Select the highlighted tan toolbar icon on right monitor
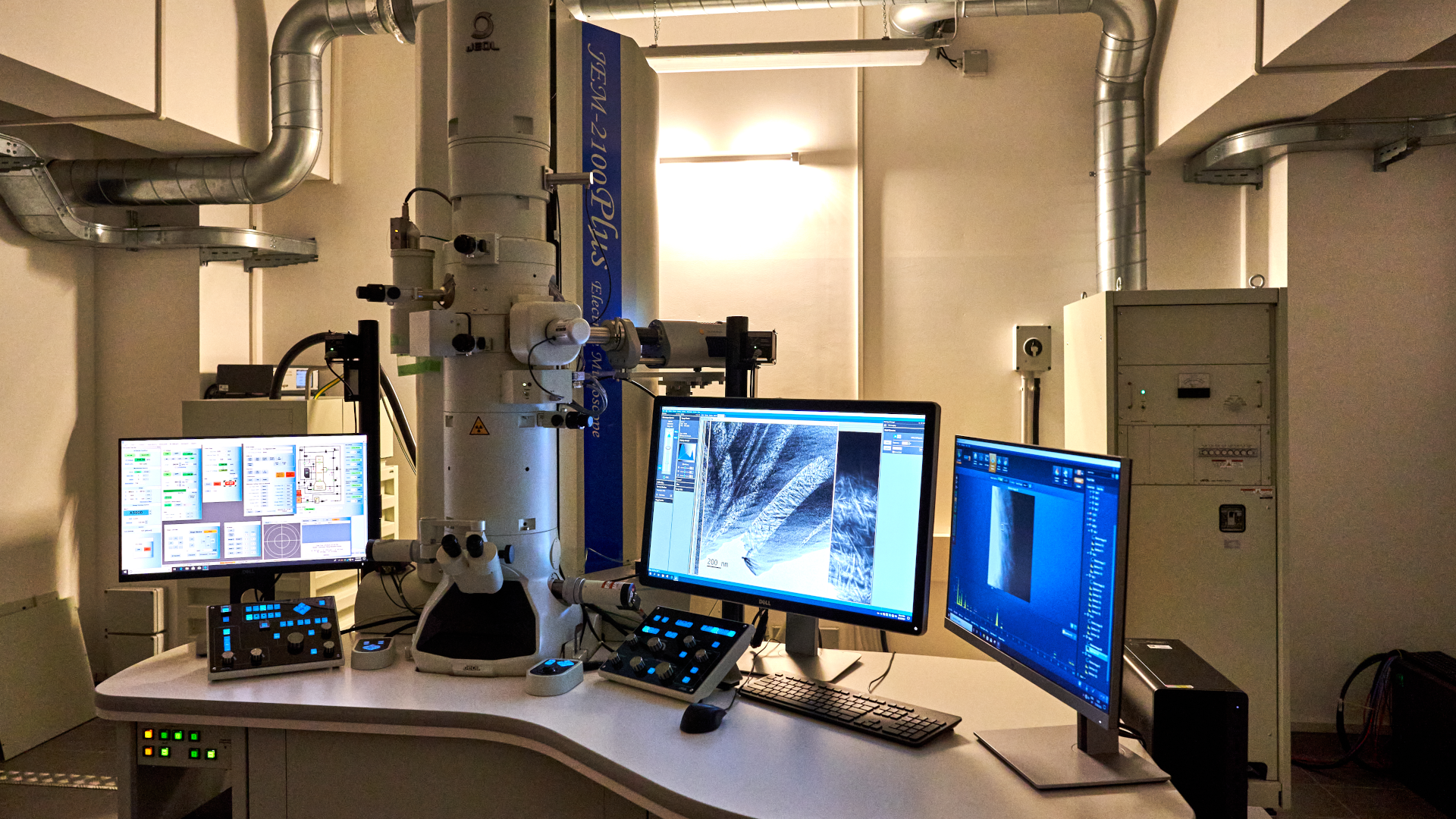The width and height of the screenshot is (1456, 819). click(993, 463)
